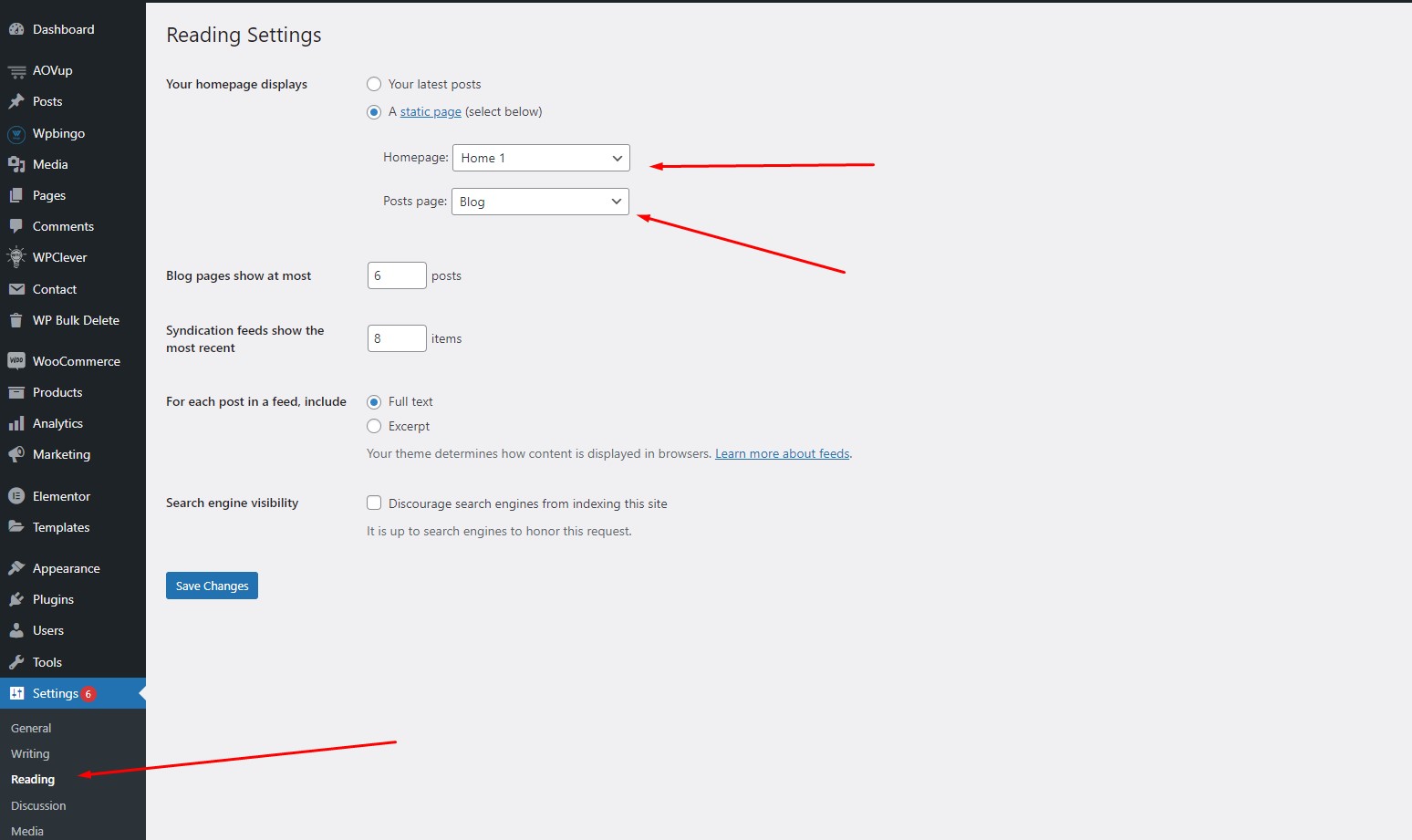
Task: Click the Dashboard gauge icon
Action: coord(16,29)
